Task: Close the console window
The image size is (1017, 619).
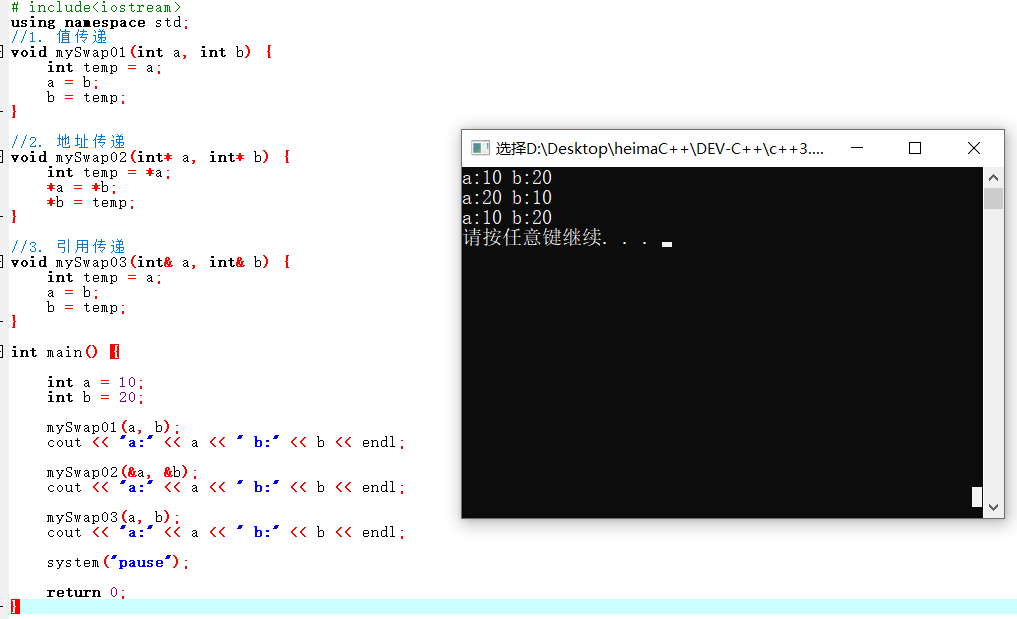Action: 974,148
